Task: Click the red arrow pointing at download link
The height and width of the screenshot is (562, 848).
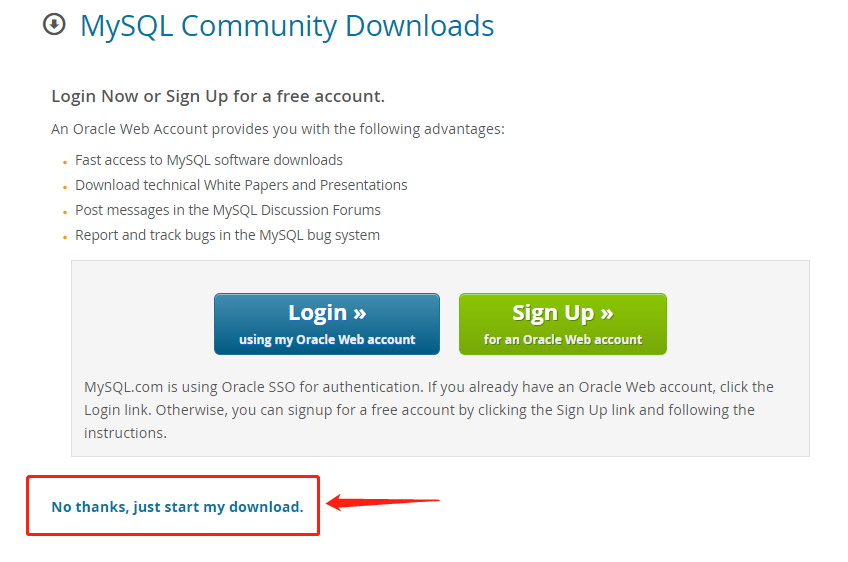Action: coord(383,502)
